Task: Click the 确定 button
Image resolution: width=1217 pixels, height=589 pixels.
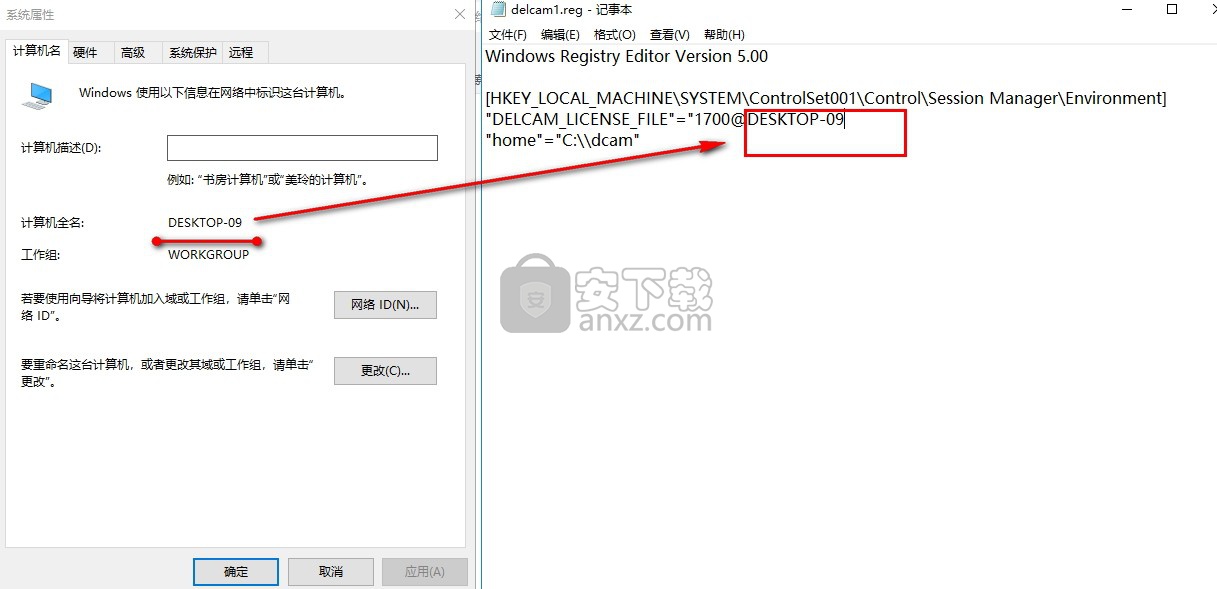Action: pos(235,572)
